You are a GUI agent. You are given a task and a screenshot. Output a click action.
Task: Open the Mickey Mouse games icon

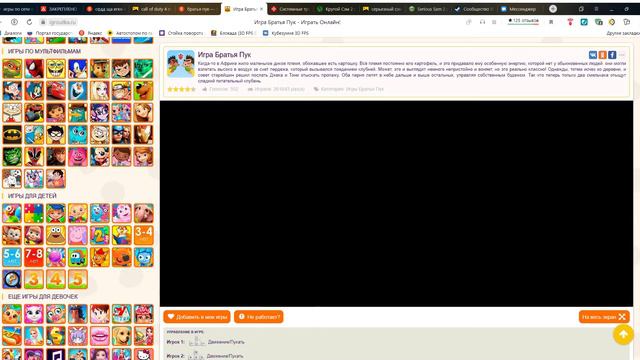pos(100,156)
